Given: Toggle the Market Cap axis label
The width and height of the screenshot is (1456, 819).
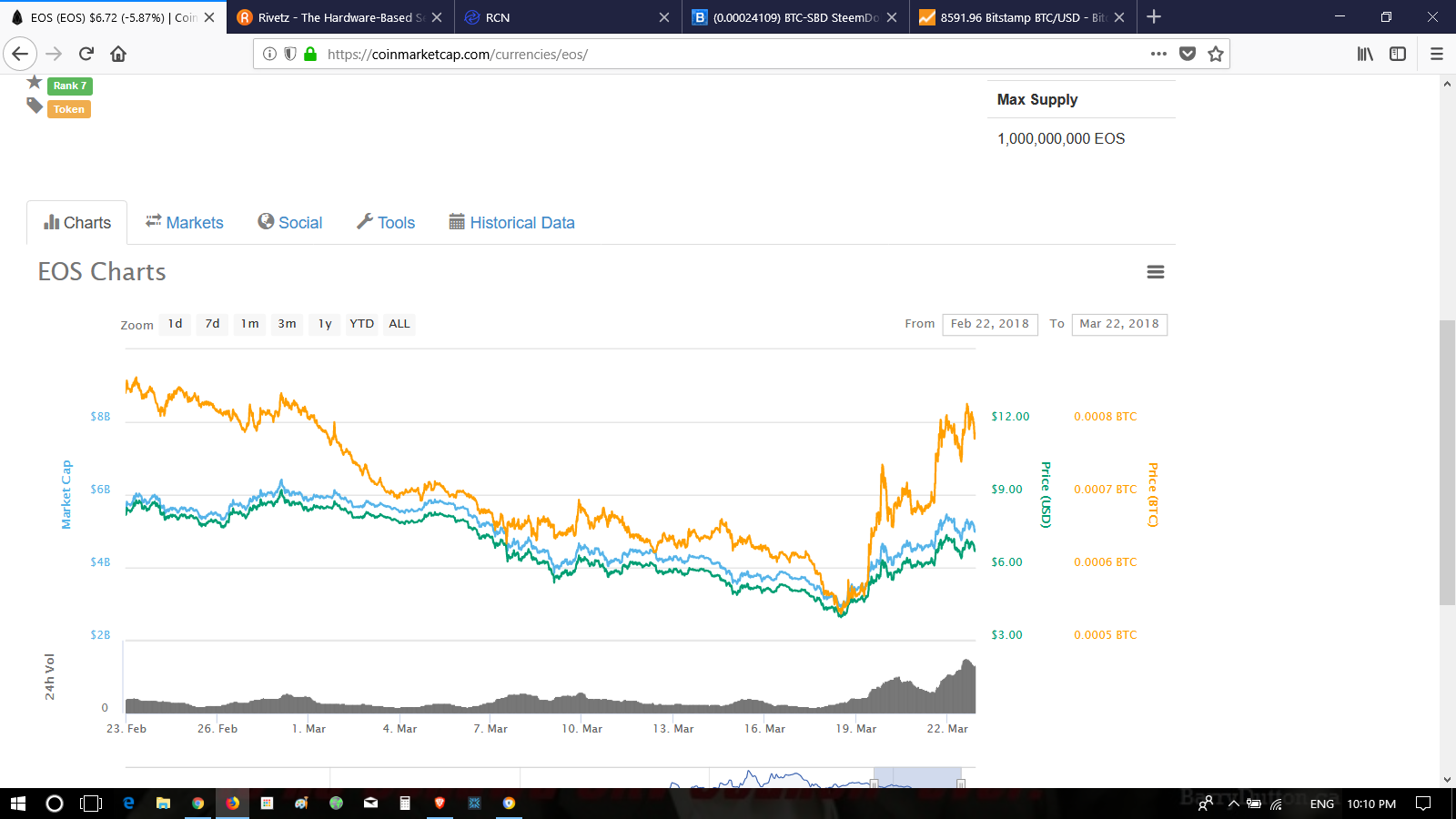Looking at the screenshot, I should 66,495.
